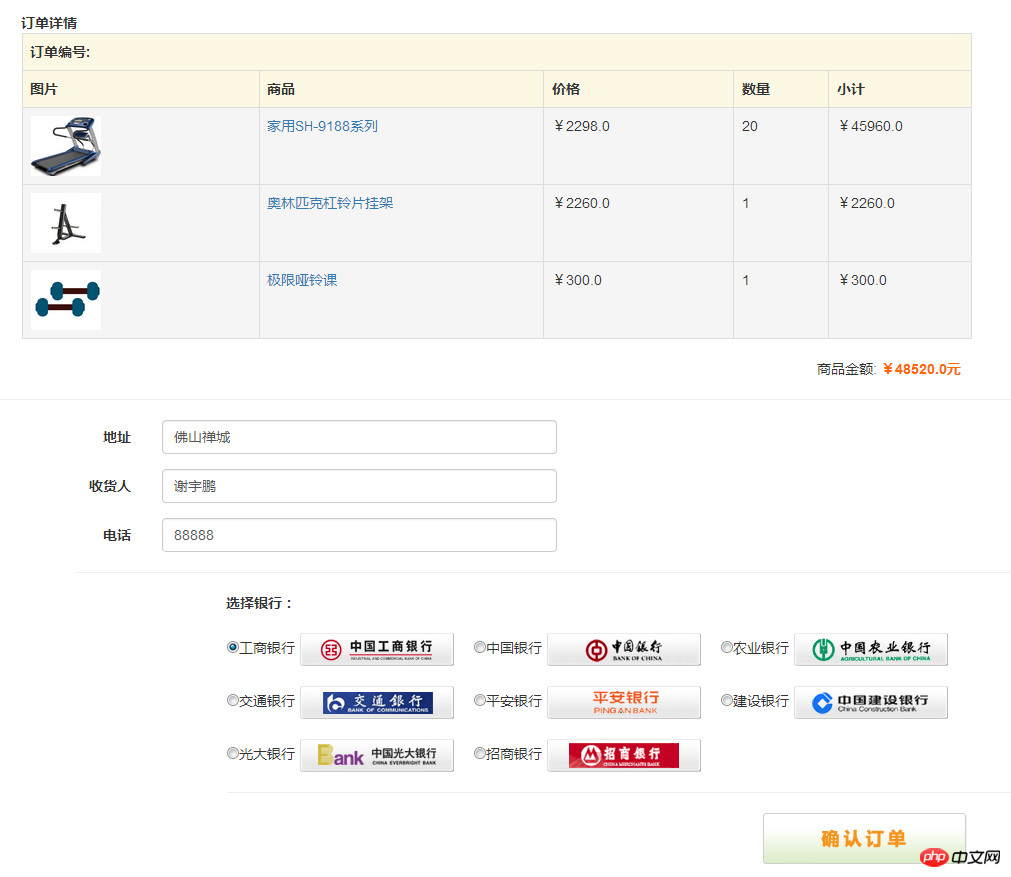Pick the 交通银行 radio button
Viewport: 1011px width, 877px height.
click(x=233, y=700)
